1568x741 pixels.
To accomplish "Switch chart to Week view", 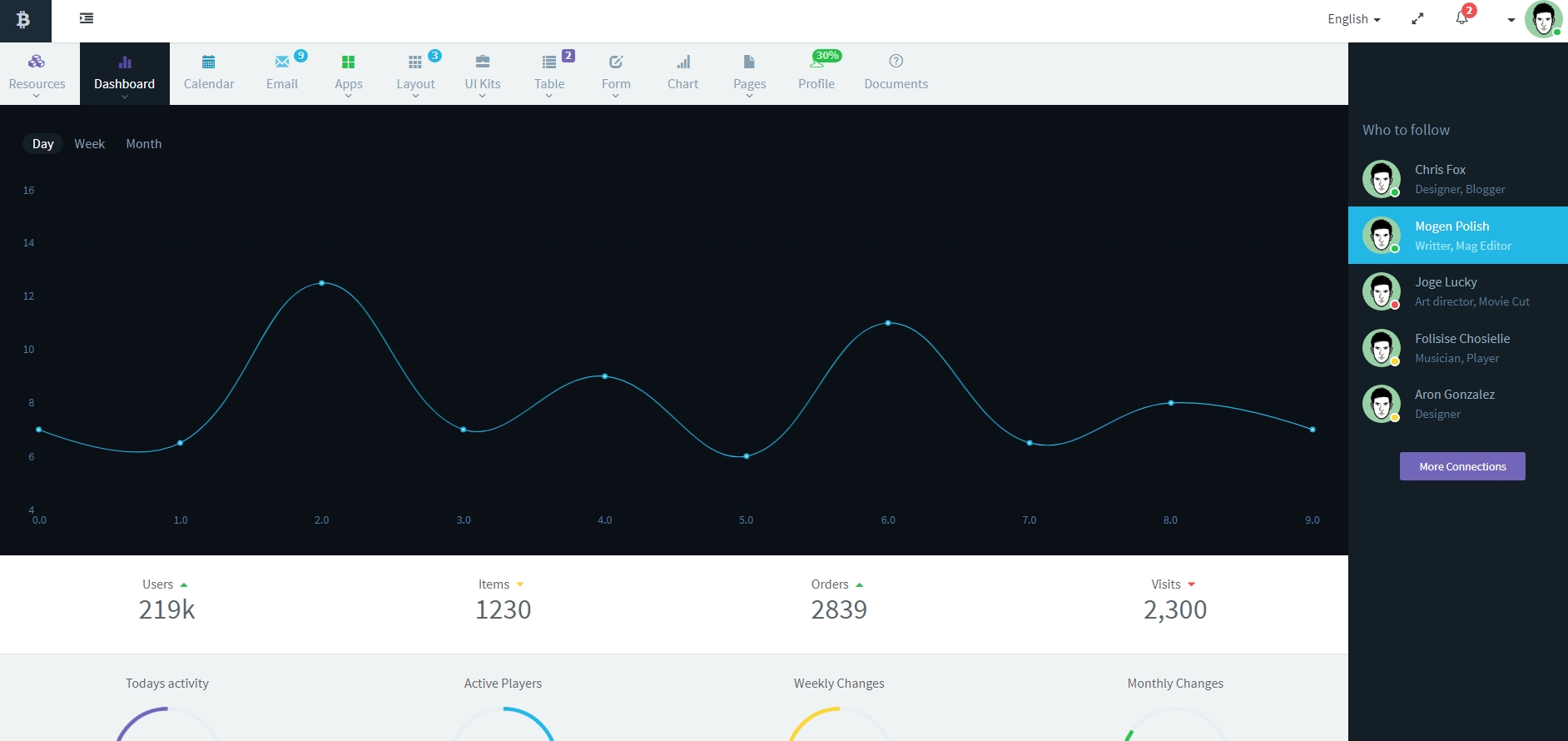I will (90, 144).
